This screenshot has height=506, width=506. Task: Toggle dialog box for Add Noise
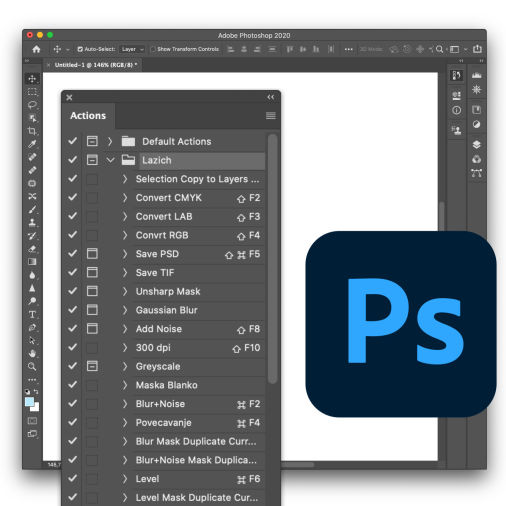click(x=92, y=329)
